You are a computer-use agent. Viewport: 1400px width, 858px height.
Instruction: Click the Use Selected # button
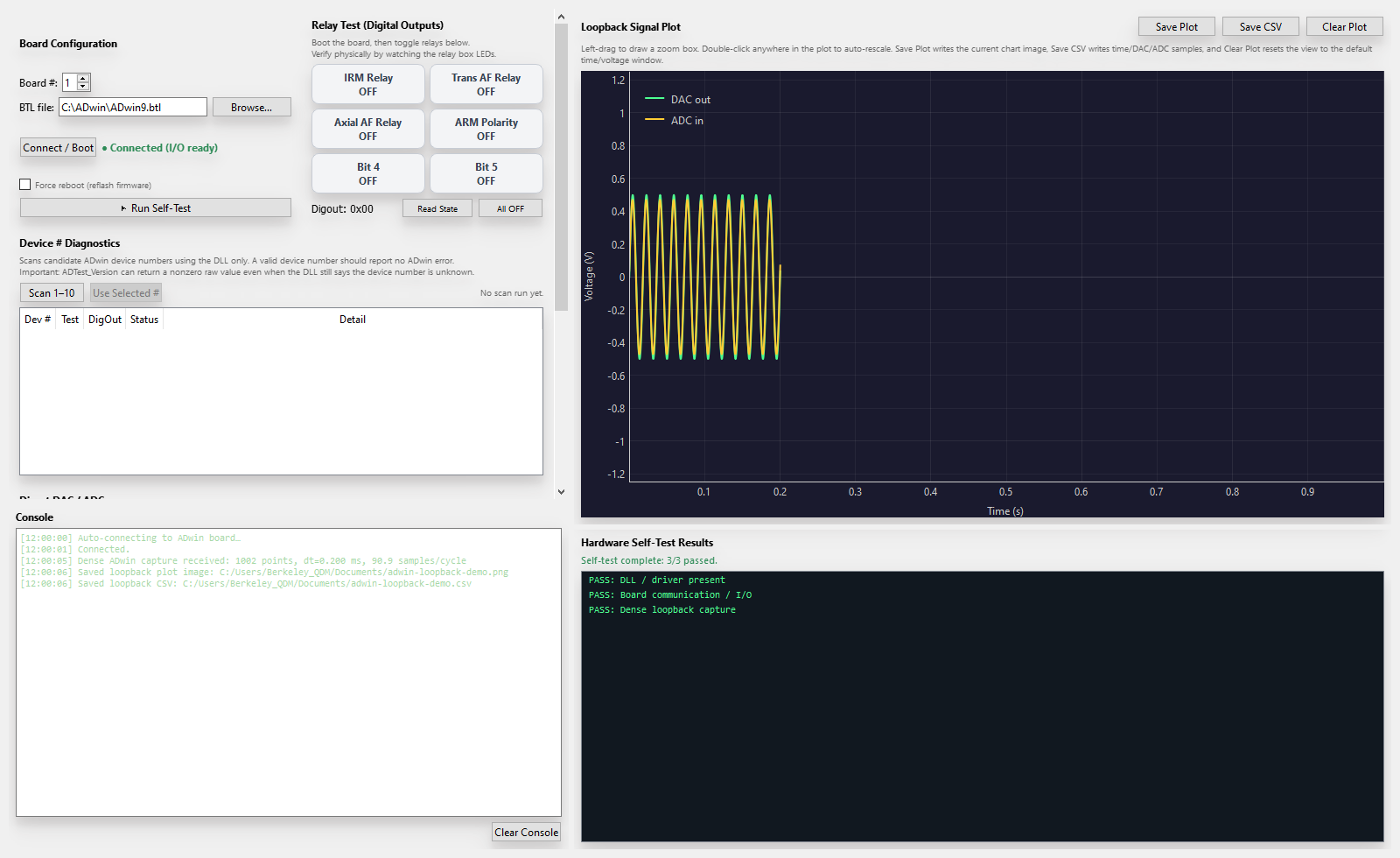(x=126, y=292)
